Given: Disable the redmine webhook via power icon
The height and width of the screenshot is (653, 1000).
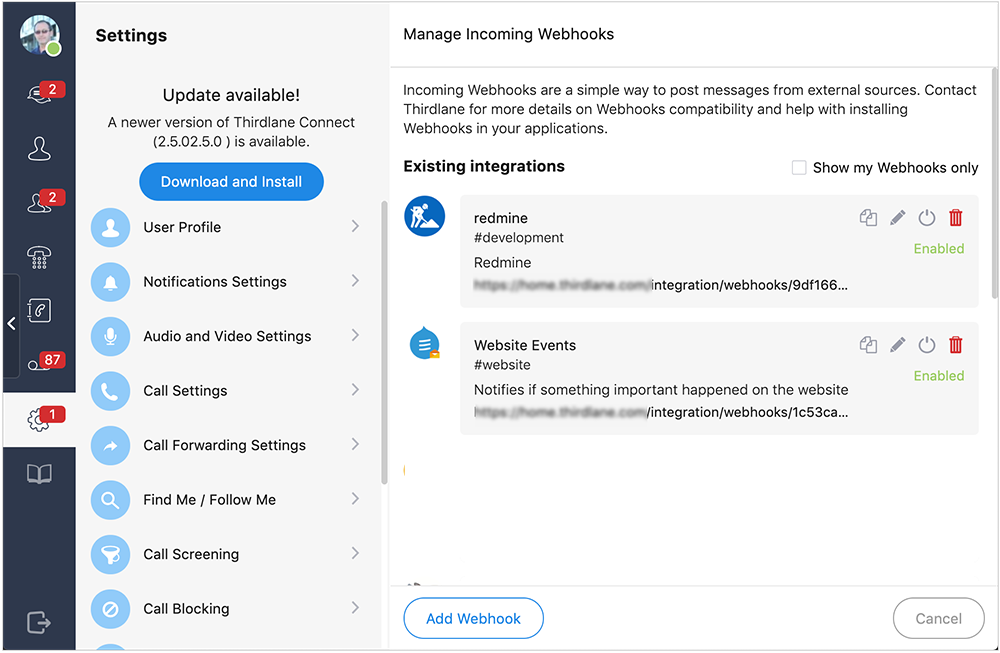Looking at the screenshot, I should [927, 217].
